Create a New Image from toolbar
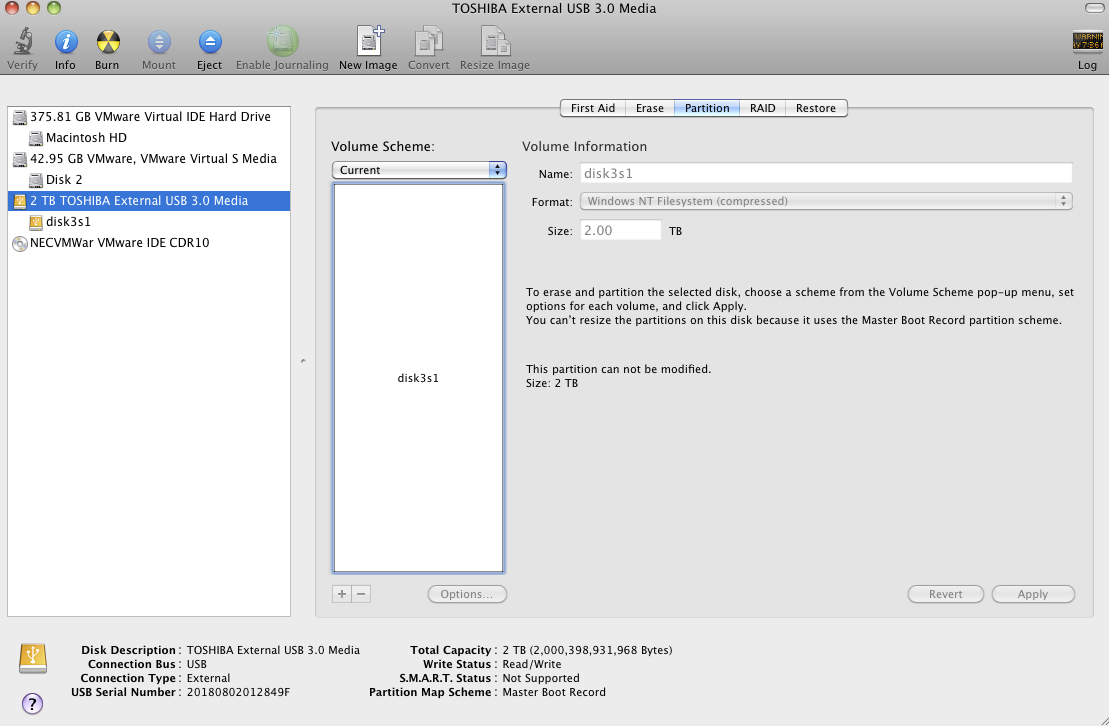The image size is (1109, 726). point(369,41)
